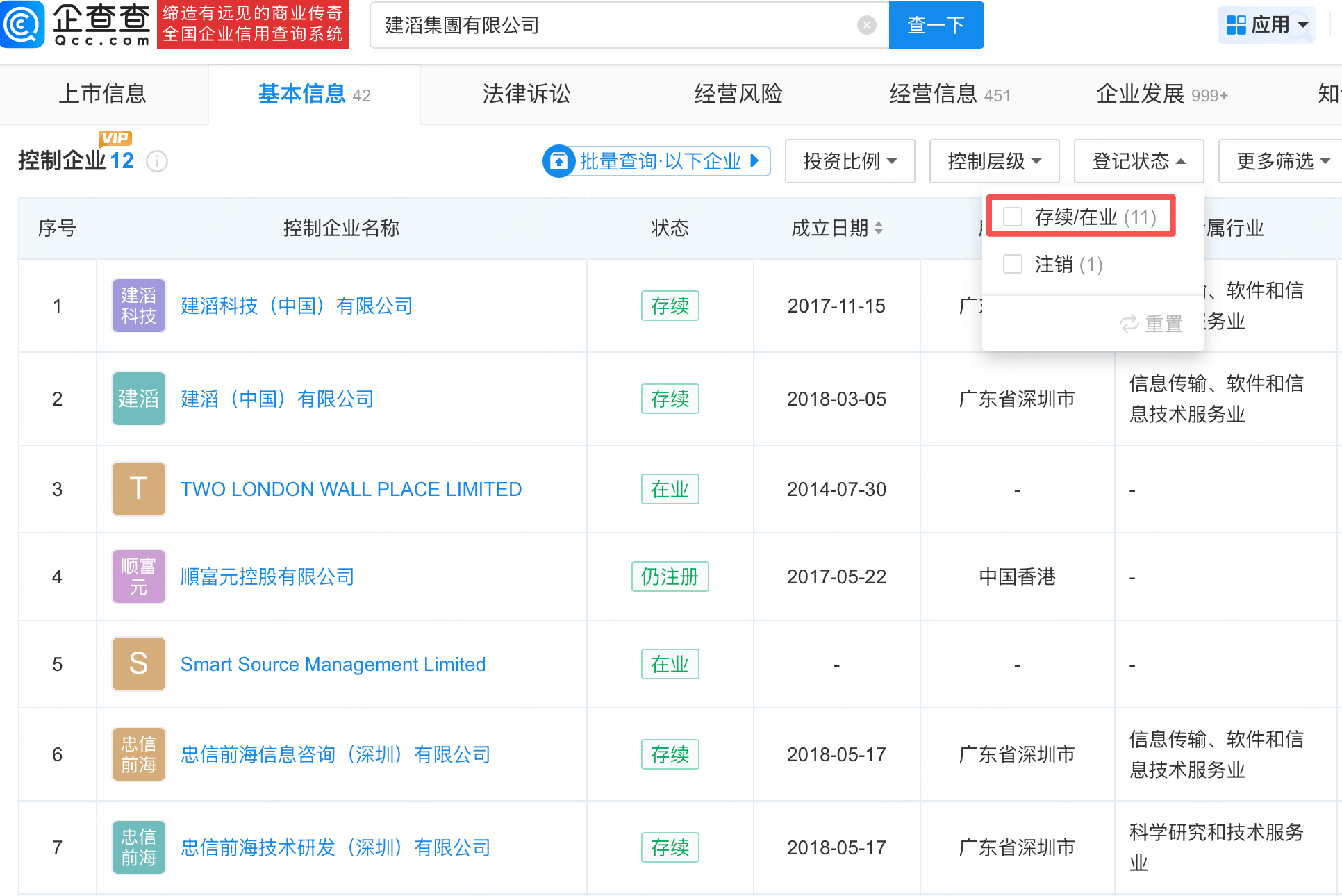The width and height of the screenshot is (1342, 896).
Task: Check the 注销 (1) checkbox
Action: pos(1013,264)
